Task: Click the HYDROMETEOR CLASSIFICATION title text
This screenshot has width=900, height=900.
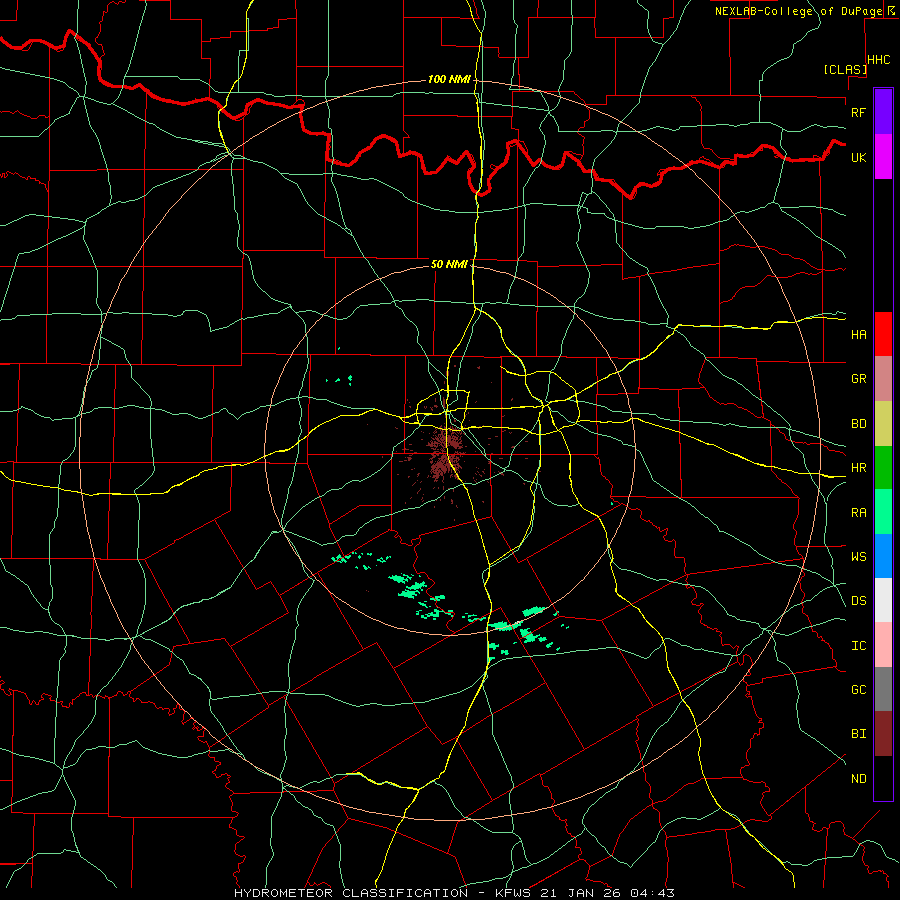Action: point(351,893)
